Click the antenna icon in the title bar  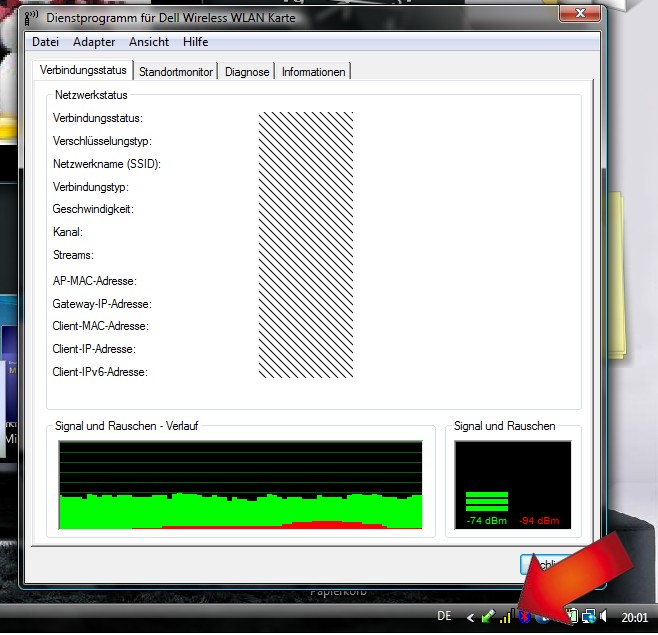[x=31, y=18]
